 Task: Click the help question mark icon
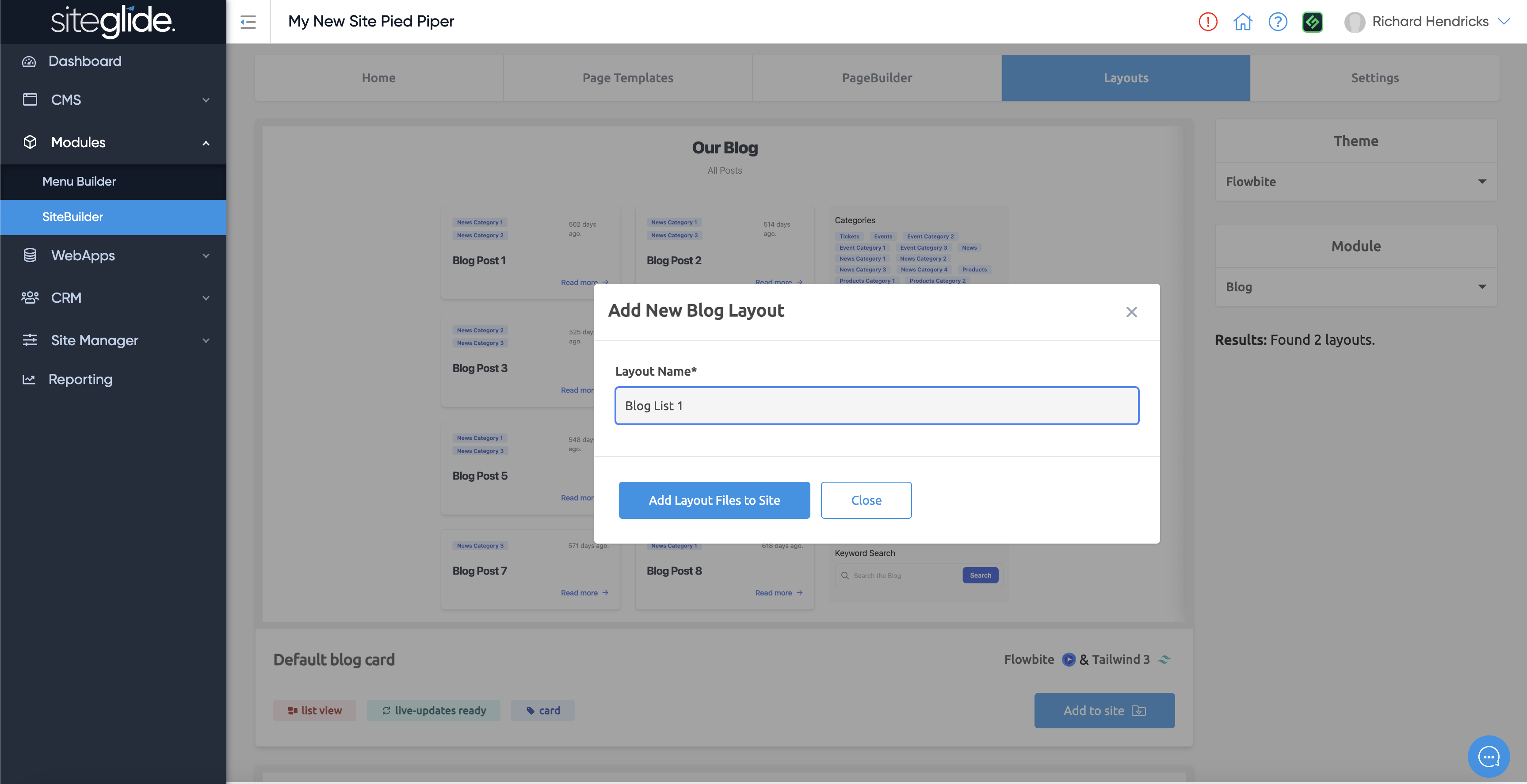(x=1278, y=22)
